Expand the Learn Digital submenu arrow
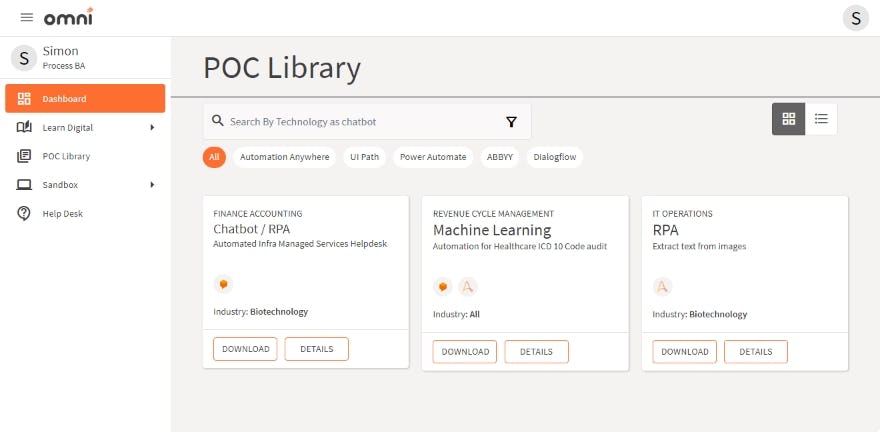880x432 pixels. (x=152, y=127)
